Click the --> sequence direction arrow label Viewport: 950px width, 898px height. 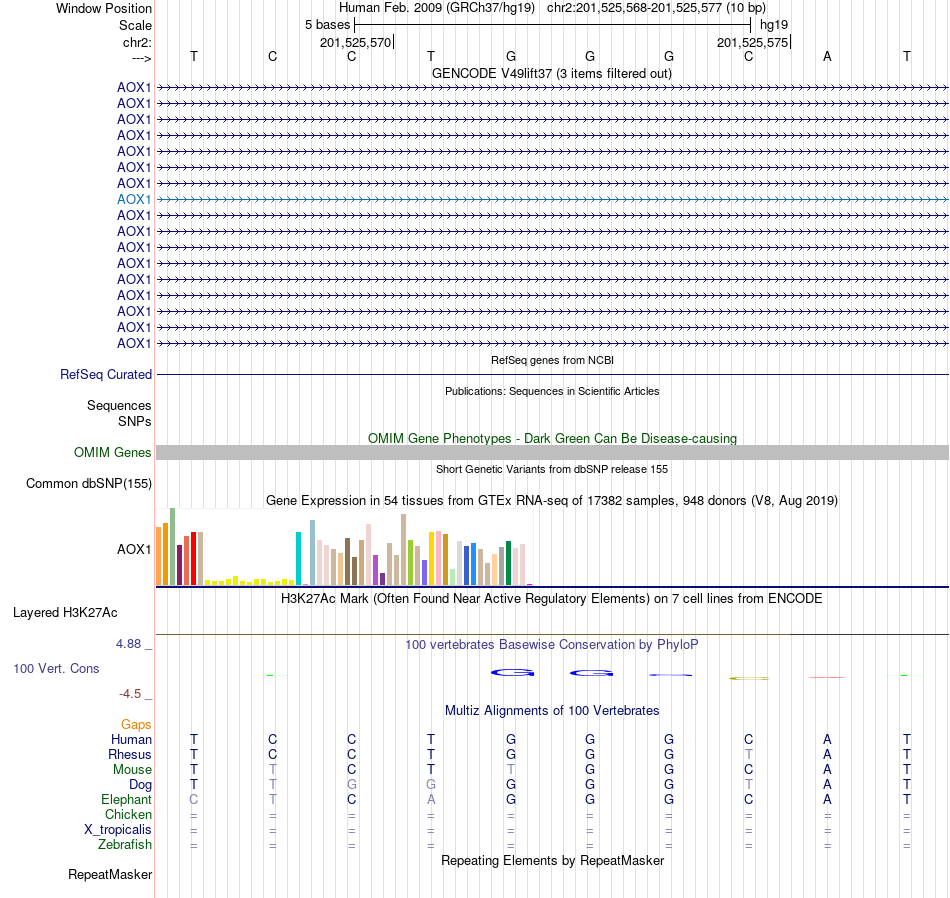click(141, 58)
